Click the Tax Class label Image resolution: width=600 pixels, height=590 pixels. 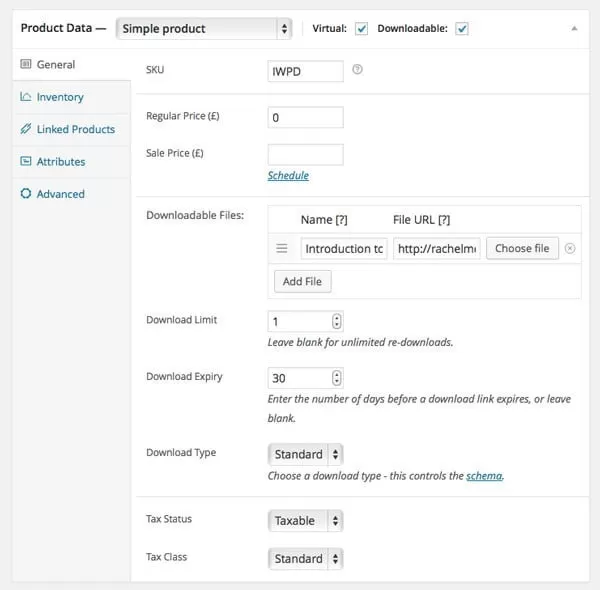[x=166, y=557]
